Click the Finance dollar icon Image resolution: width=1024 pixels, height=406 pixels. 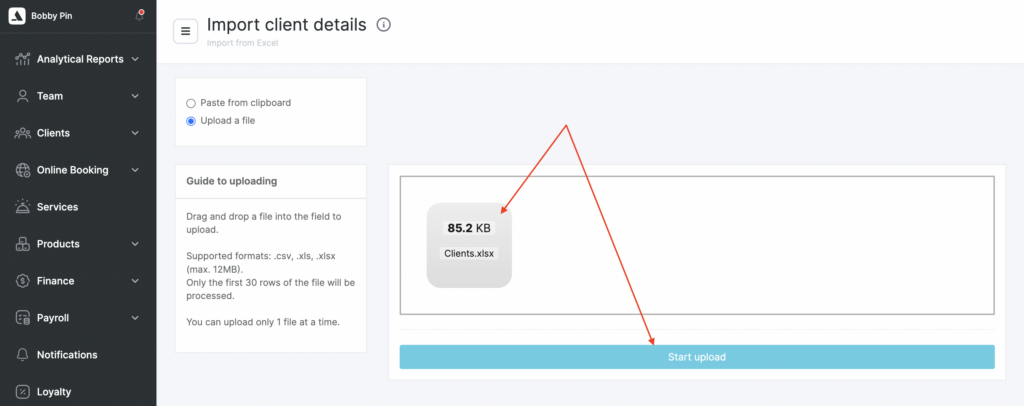22,281
